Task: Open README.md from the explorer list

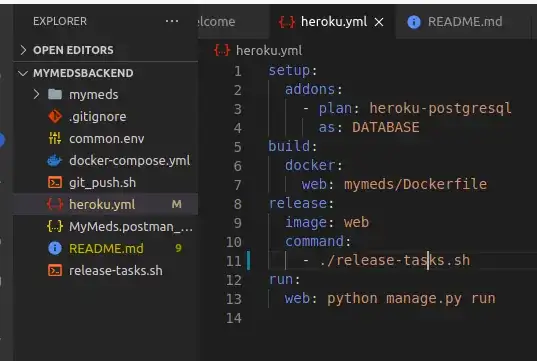Action: [x=106, y=248]
